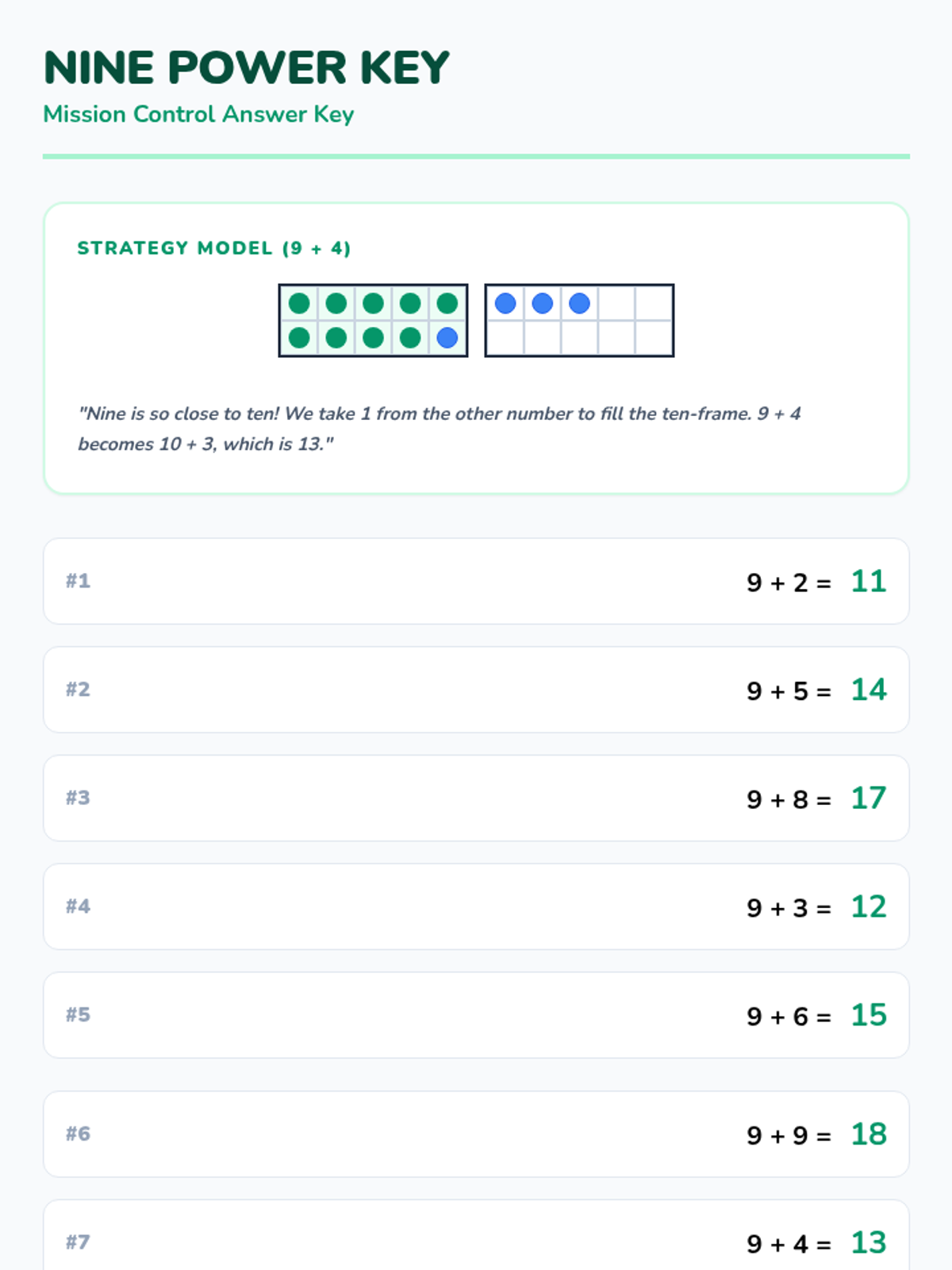Click the #3 problem label
Image resolution: width=952 pixels, height=1270 pixels.
pos(78,798)
